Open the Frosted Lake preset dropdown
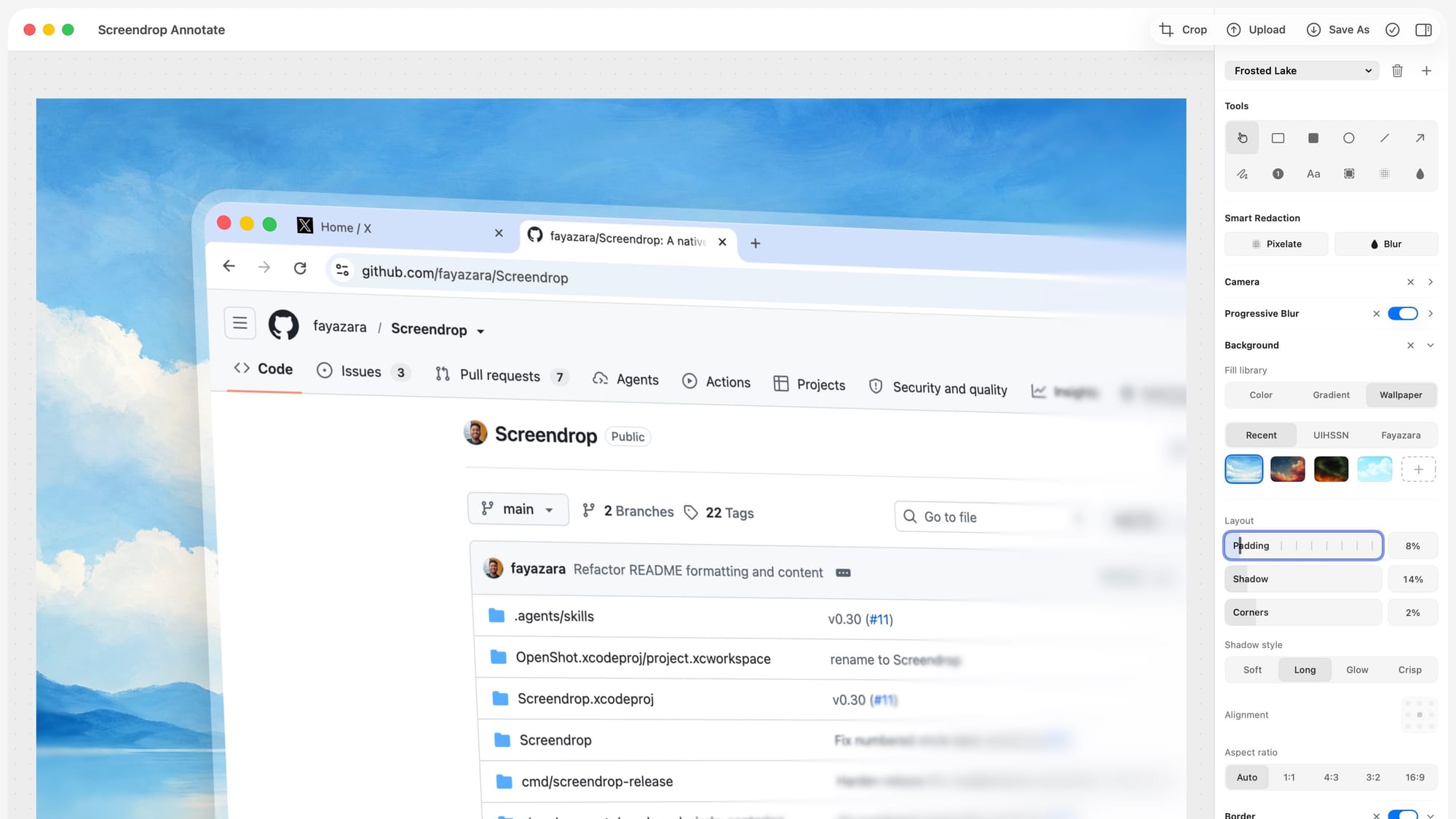1456x819 pixels. tap(1302, 71)
